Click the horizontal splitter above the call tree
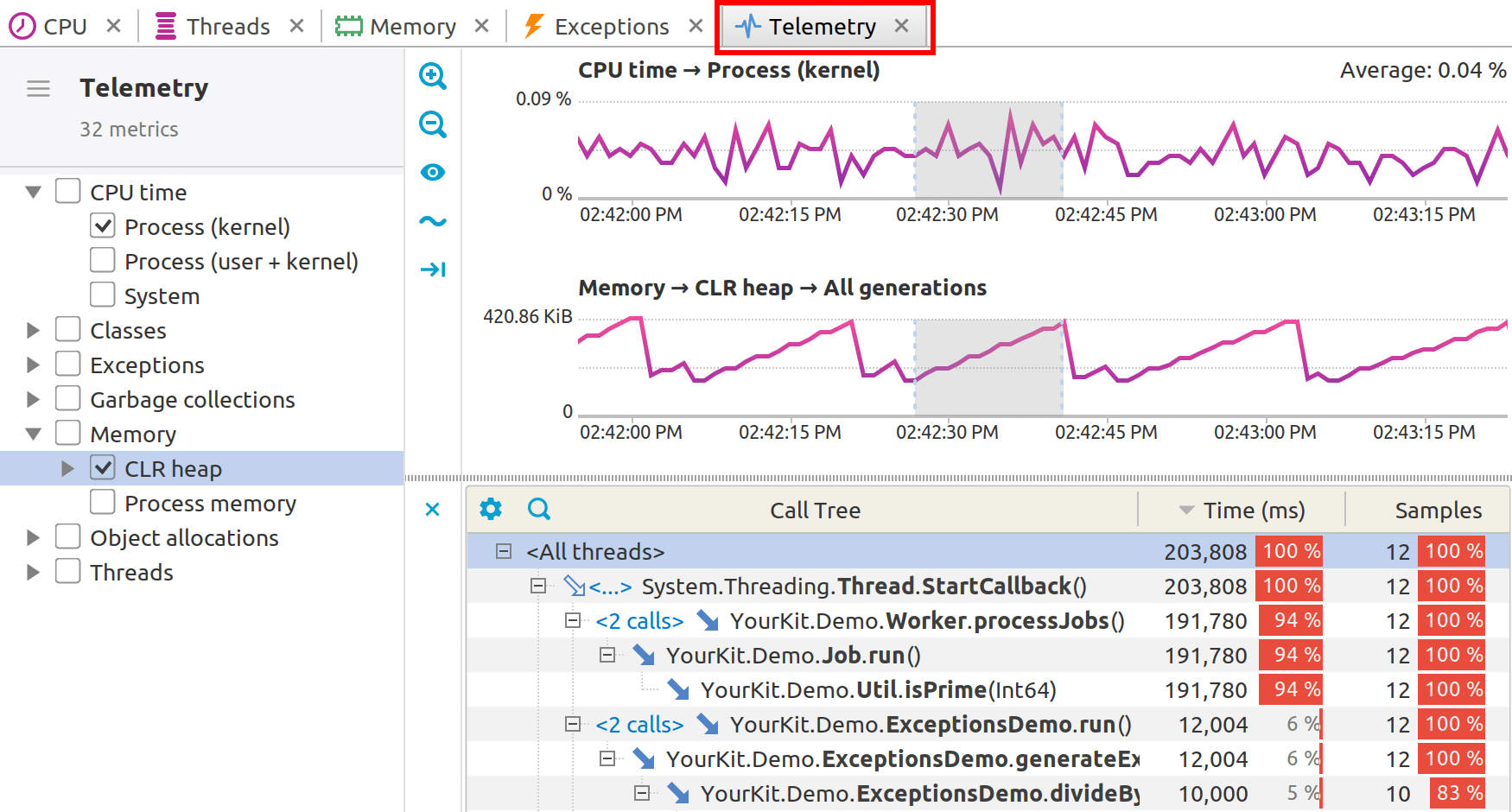The height and width of the screenshot is (812, 1512). [x=958, y=478]
